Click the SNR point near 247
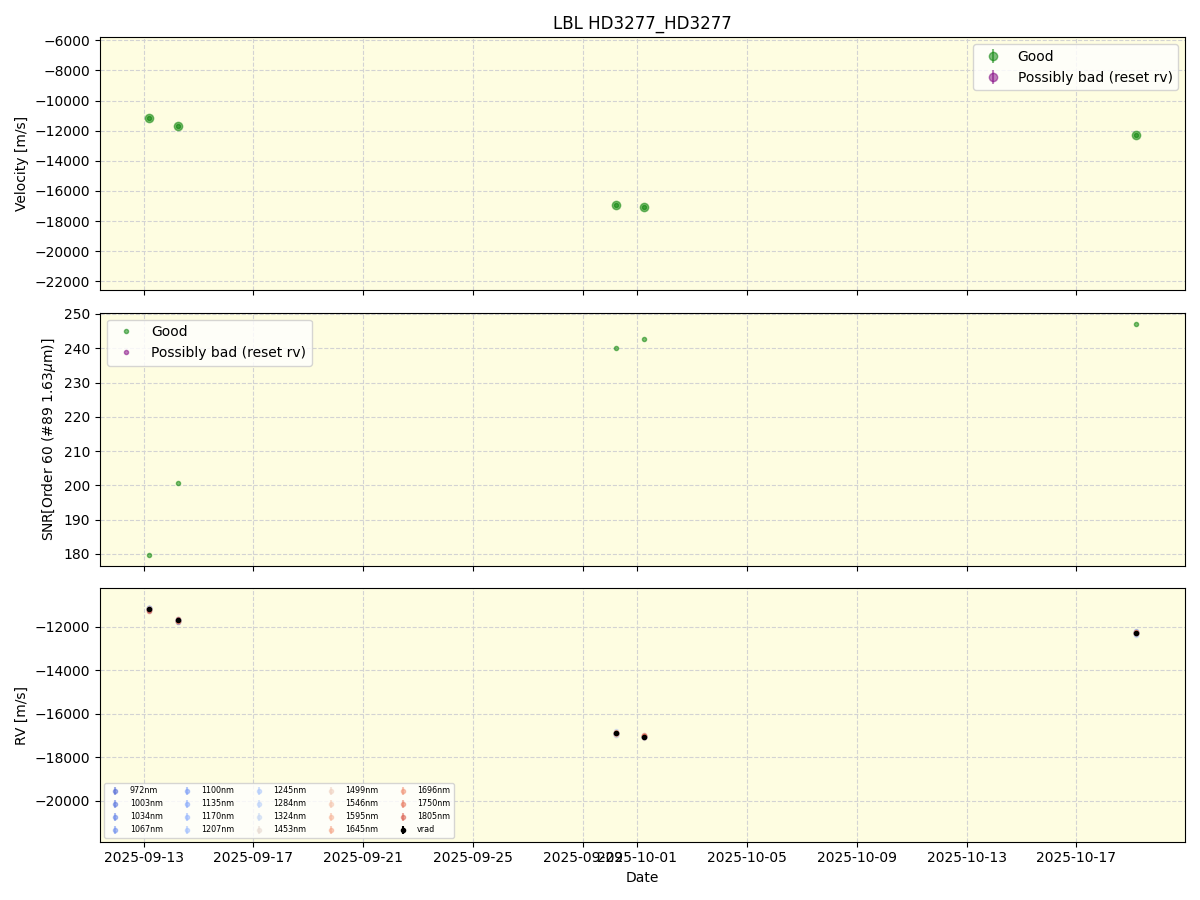 [x=1136, y=324]
